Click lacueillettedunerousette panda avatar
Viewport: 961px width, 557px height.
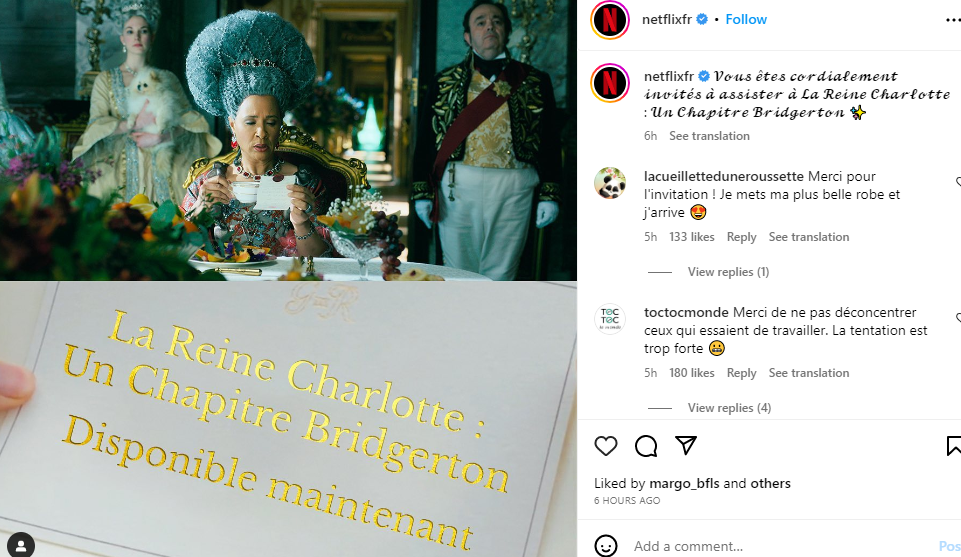click(610, 183)
